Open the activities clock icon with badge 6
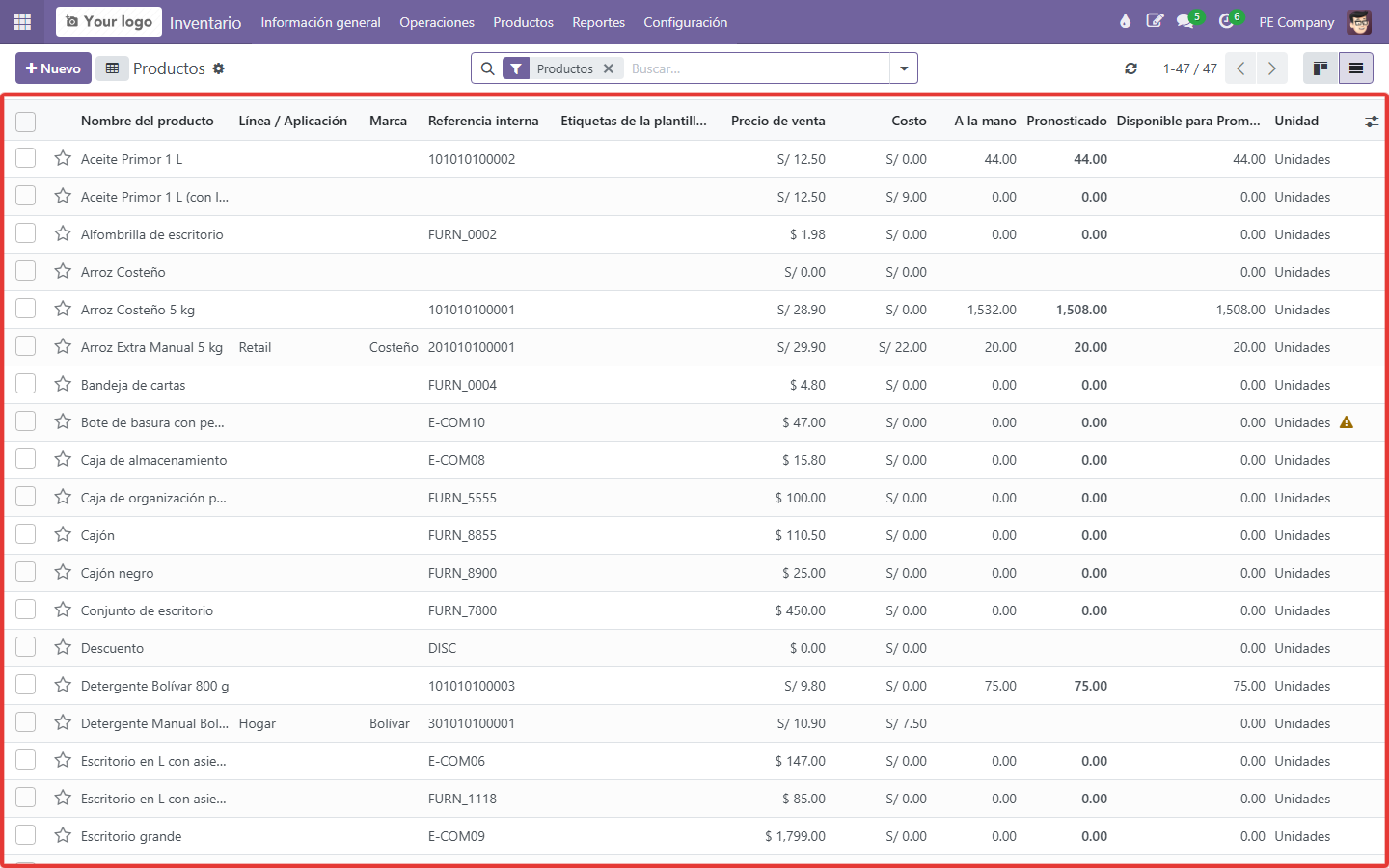The image size is (1389, 868). (x=1226, y=21)
